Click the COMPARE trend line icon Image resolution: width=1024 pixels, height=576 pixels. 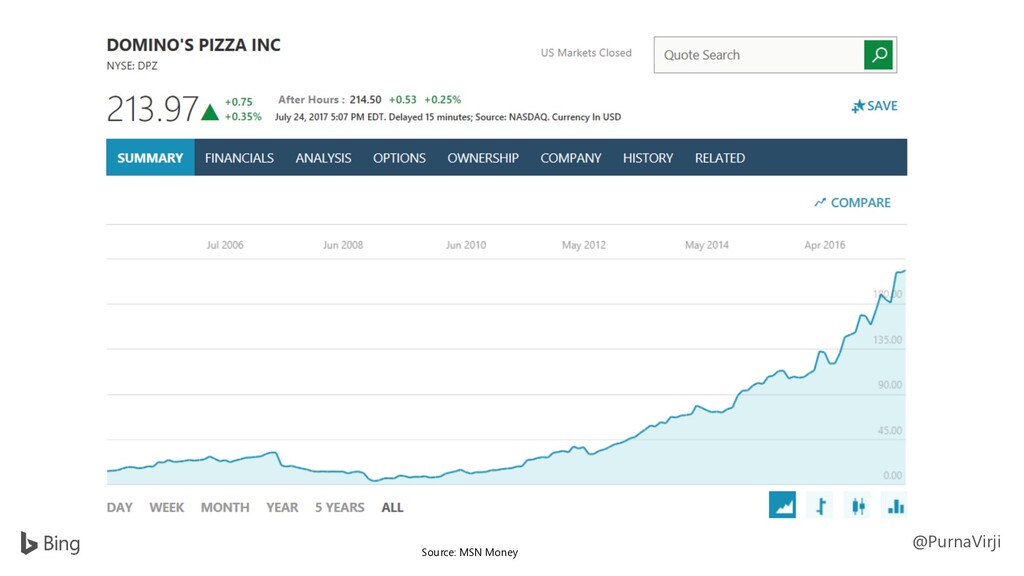[x=820, y=202]
